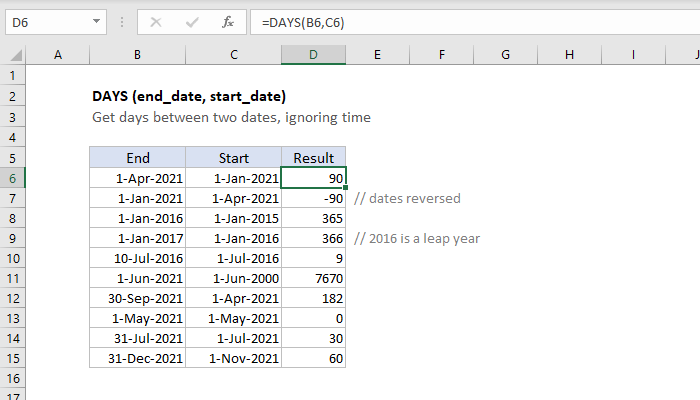
Task: Click the title cell 'DAYS (end_date, start_date)'
Action: coord(189,96)
